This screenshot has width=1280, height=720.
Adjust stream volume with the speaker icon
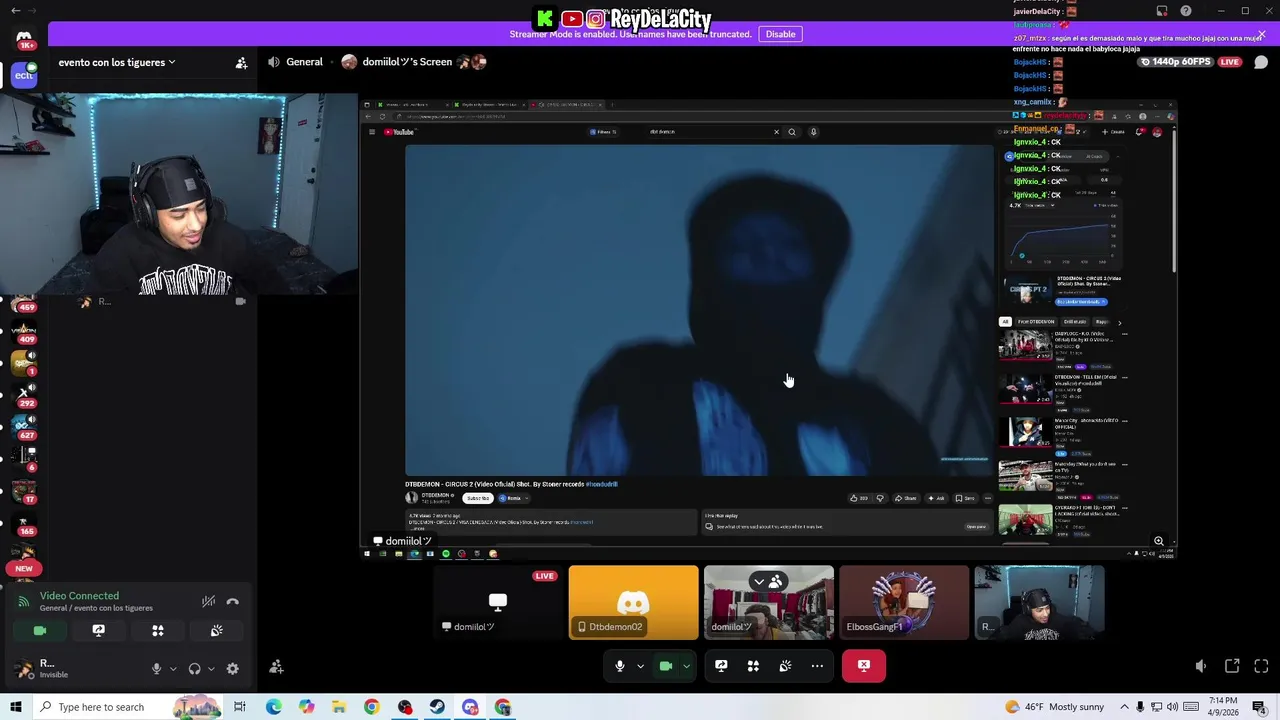coord(1201,666)
